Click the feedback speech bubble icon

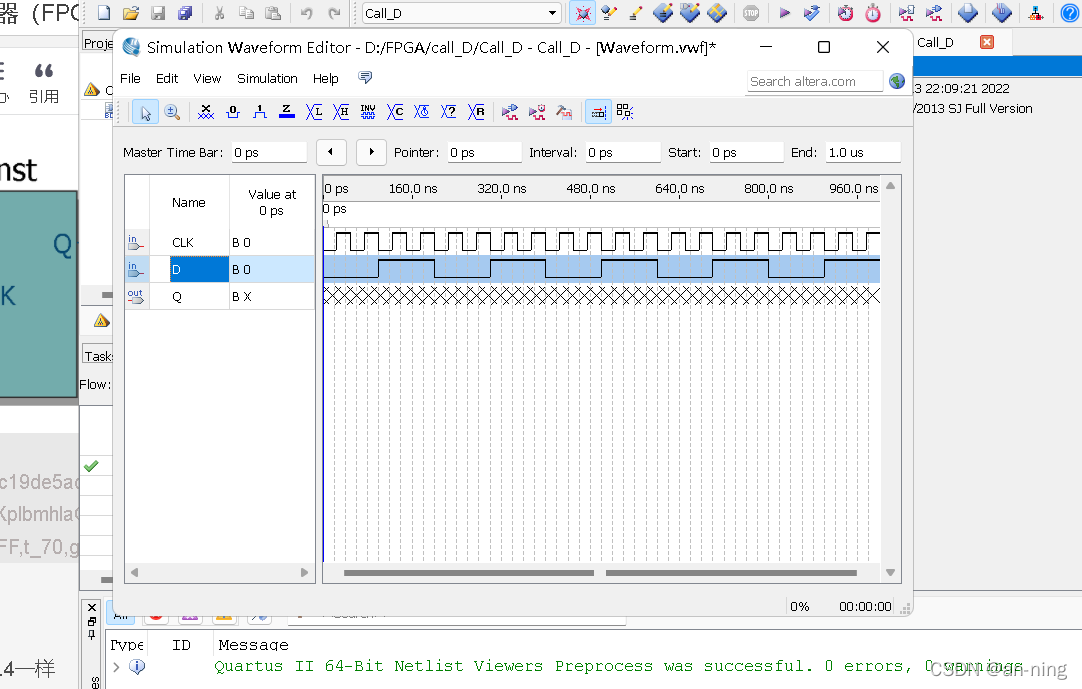[365, 77]
